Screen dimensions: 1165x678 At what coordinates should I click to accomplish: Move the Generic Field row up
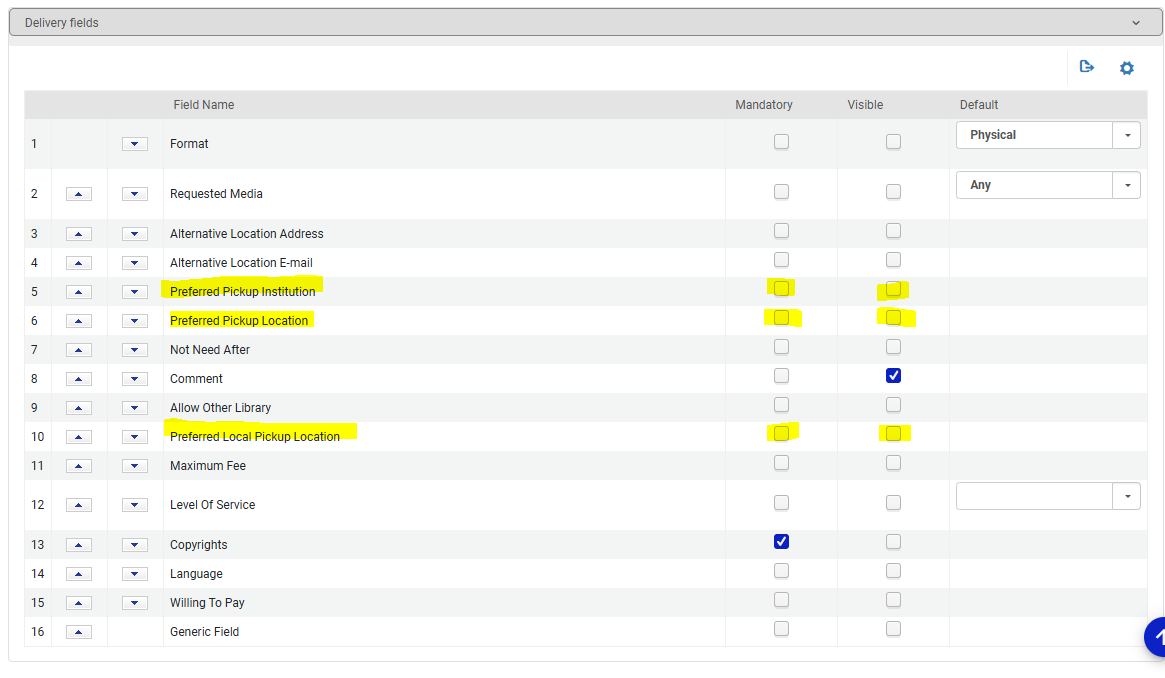(78, 631)
